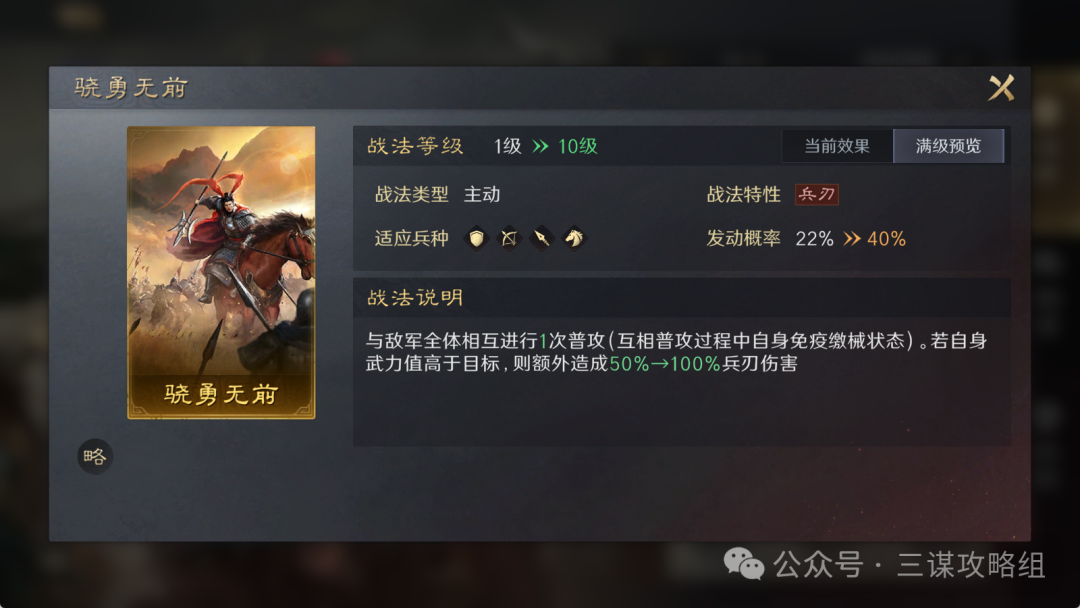The image size is (1080, 608).
Task: Switch to 当前效果 tab
Action: (x=837, y=146)
